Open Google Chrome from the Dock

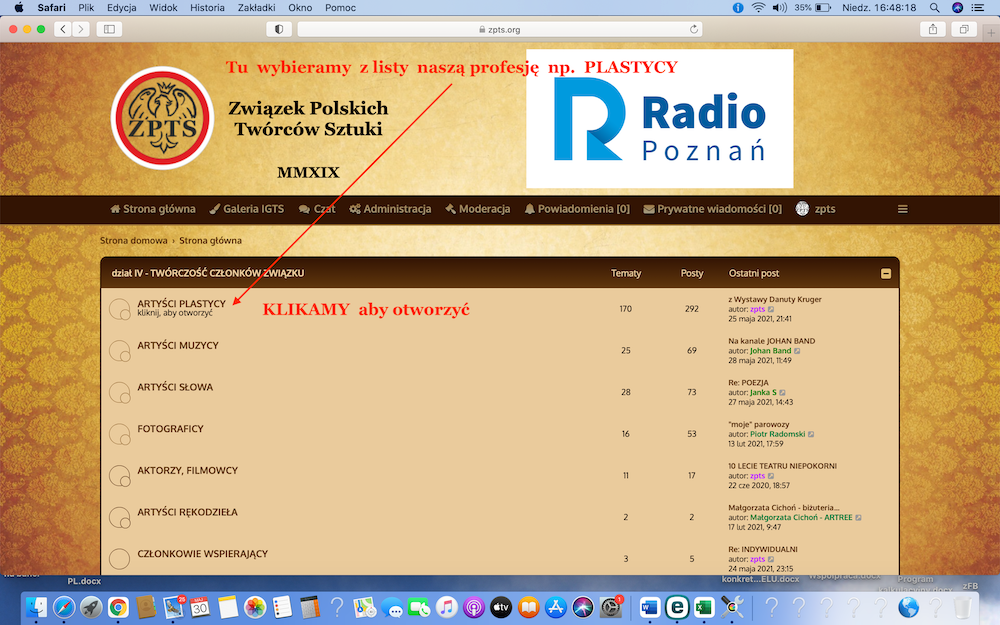coord(118,606)
